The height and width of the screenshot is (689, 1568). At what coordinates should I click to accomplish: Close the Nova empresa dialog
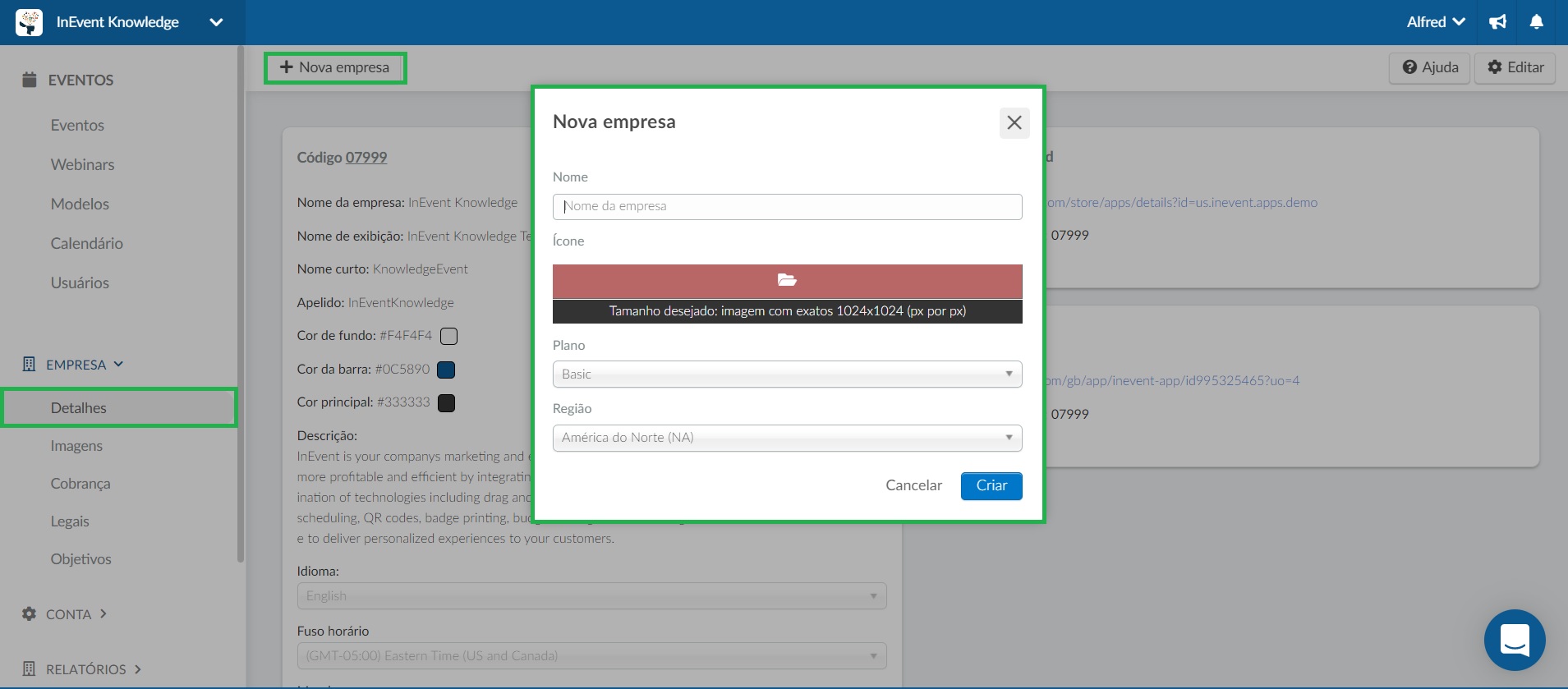click(x=1014, y=122)
